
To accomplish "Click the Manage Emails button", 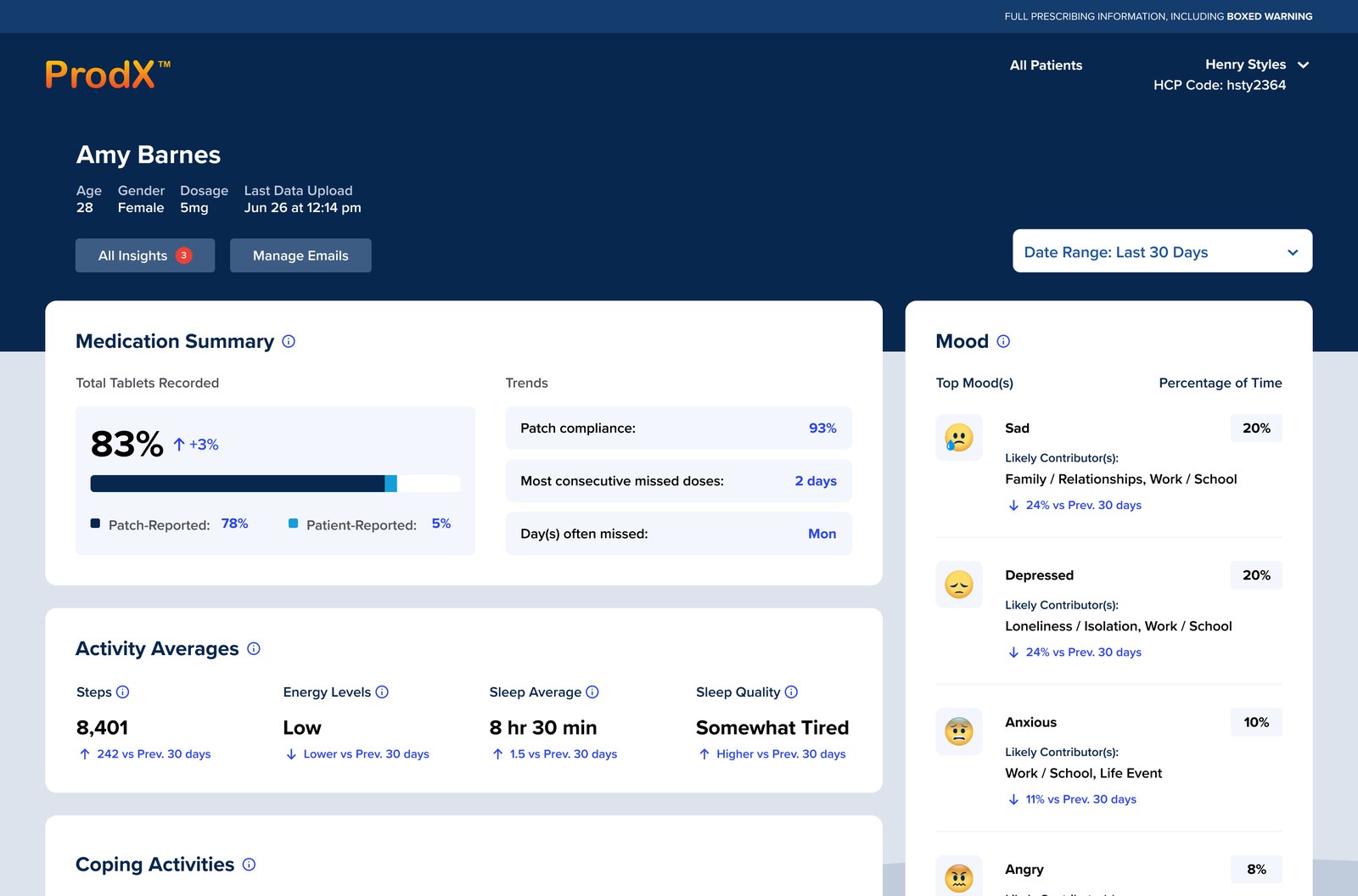I will click(x=300, y=255).
